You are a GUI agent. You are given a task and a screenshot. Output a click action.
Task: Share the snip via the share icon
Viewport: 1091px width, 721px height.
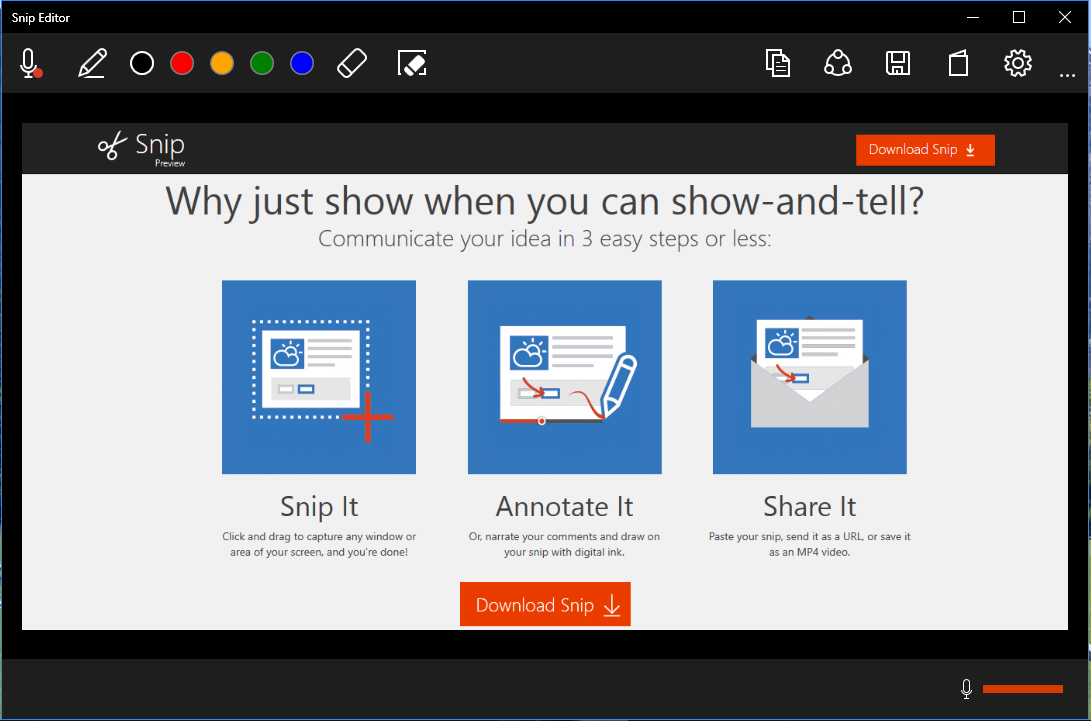838,62
